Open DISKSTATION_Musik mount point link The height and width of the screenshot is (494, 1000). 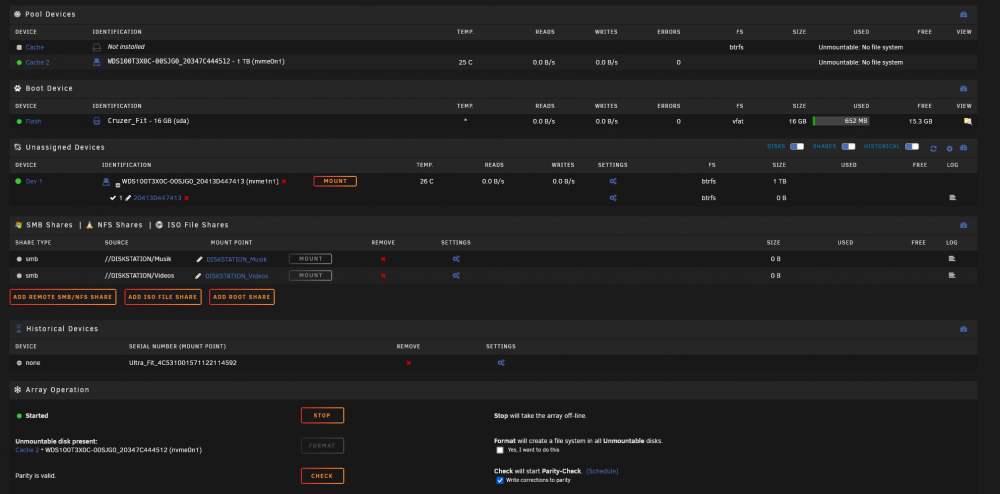pos(237,259)
